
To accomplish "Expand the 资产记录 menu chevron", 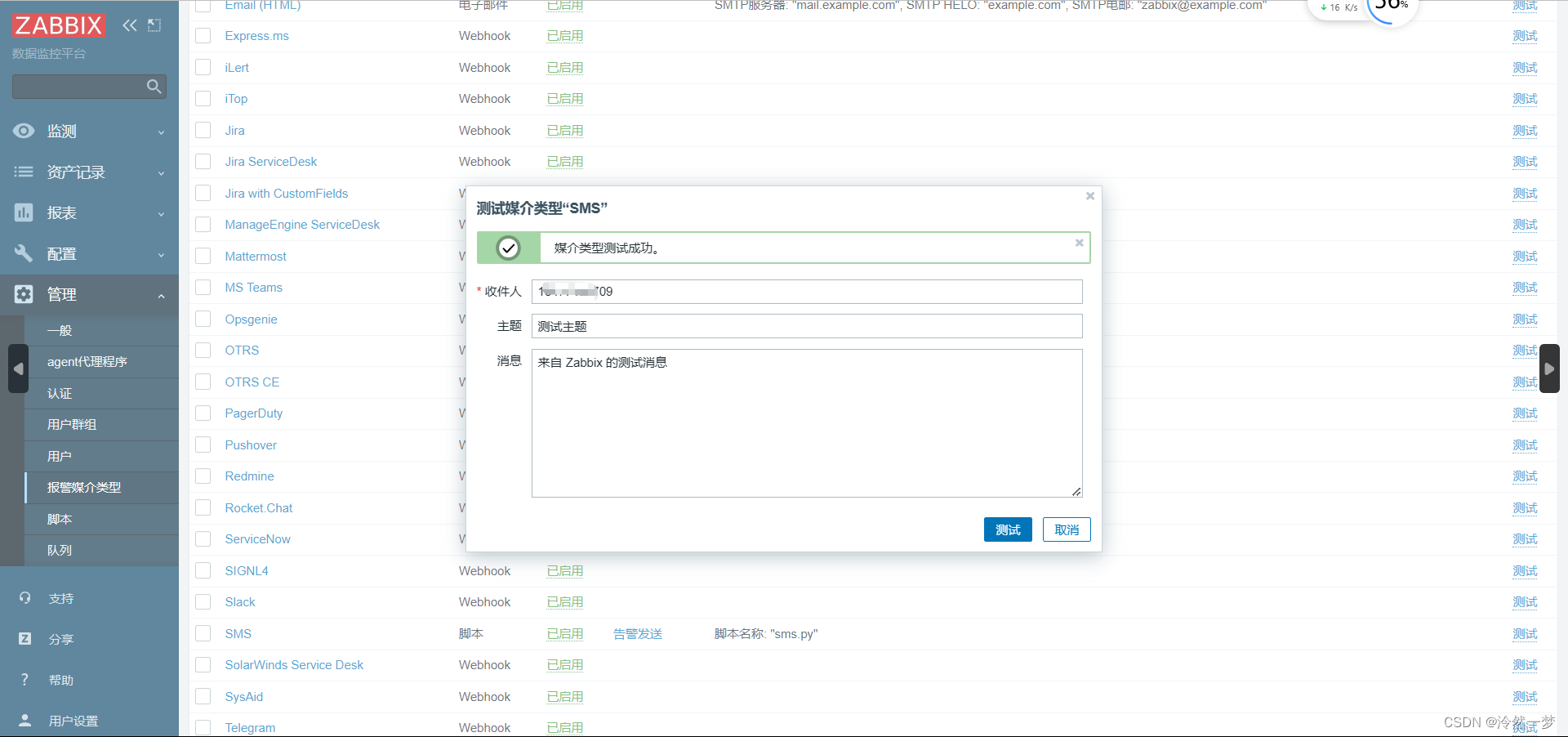I will (x=161, y=173).
